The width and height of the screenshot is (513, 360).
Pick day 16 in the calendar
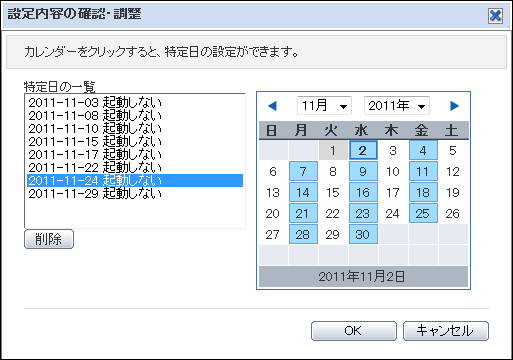363,192
